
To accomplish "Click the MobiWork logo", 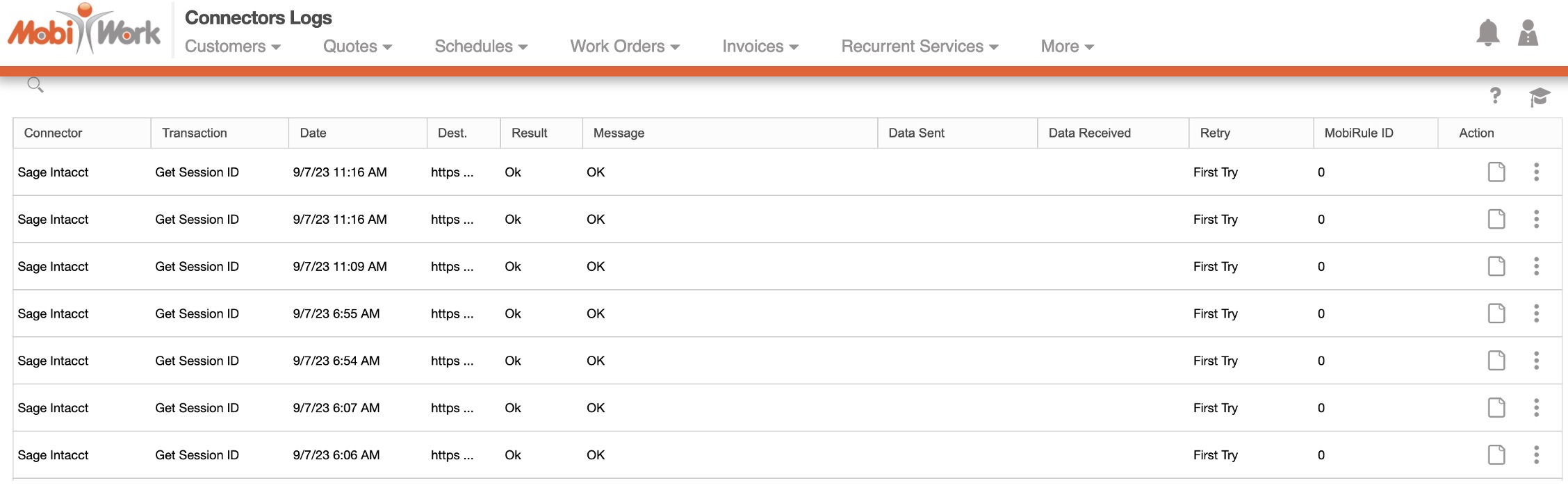I will pyautogui.click(x=84, y=31).
